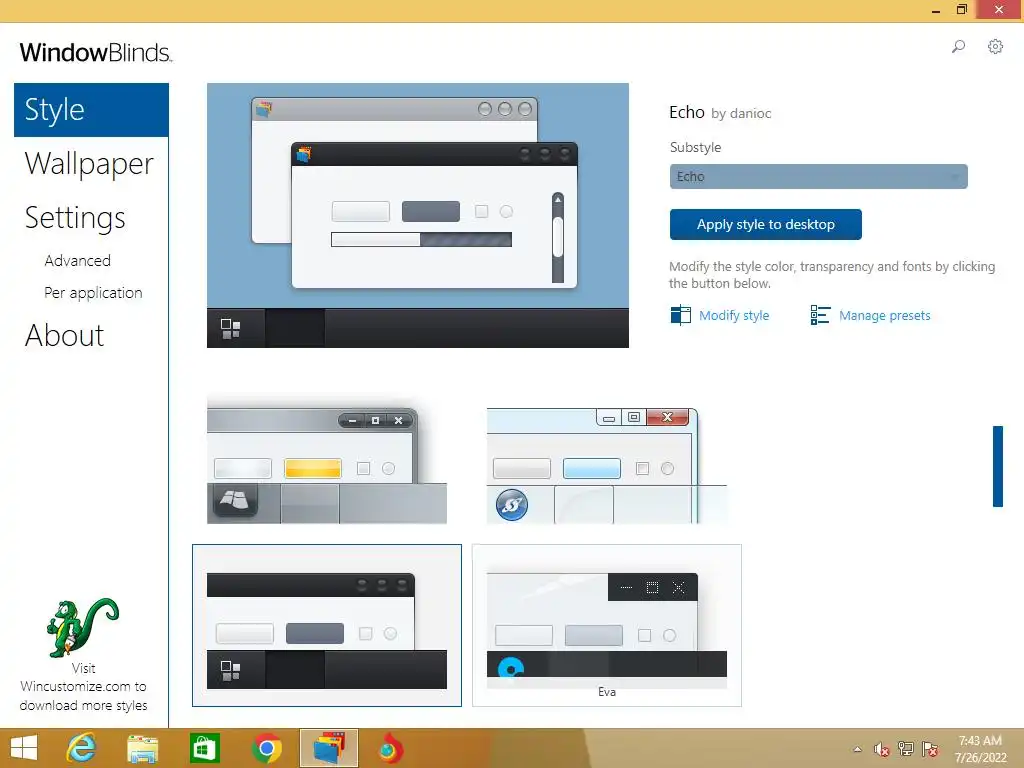
Task: Click the blue vertical scrollbar thumb
Action: click(x=998, y=466)
